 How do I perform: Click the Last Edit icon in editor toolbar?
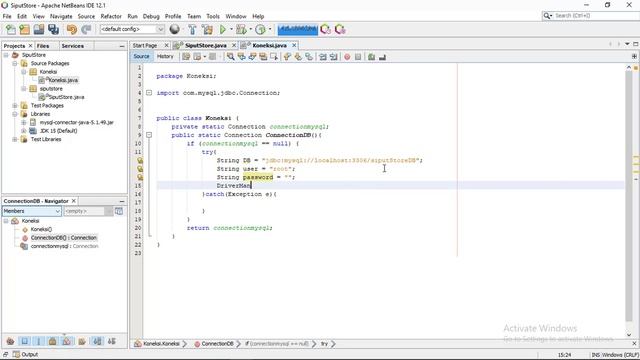pyautogui.click(x=186, y=57)
